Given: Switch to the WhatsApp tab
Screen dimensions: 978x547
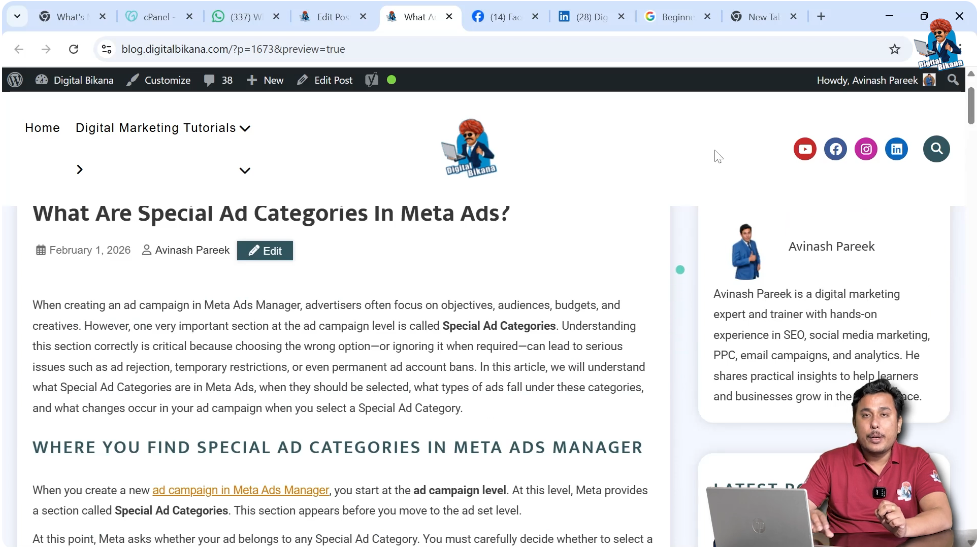Looking at the screenshot, I should pos(246,17).
